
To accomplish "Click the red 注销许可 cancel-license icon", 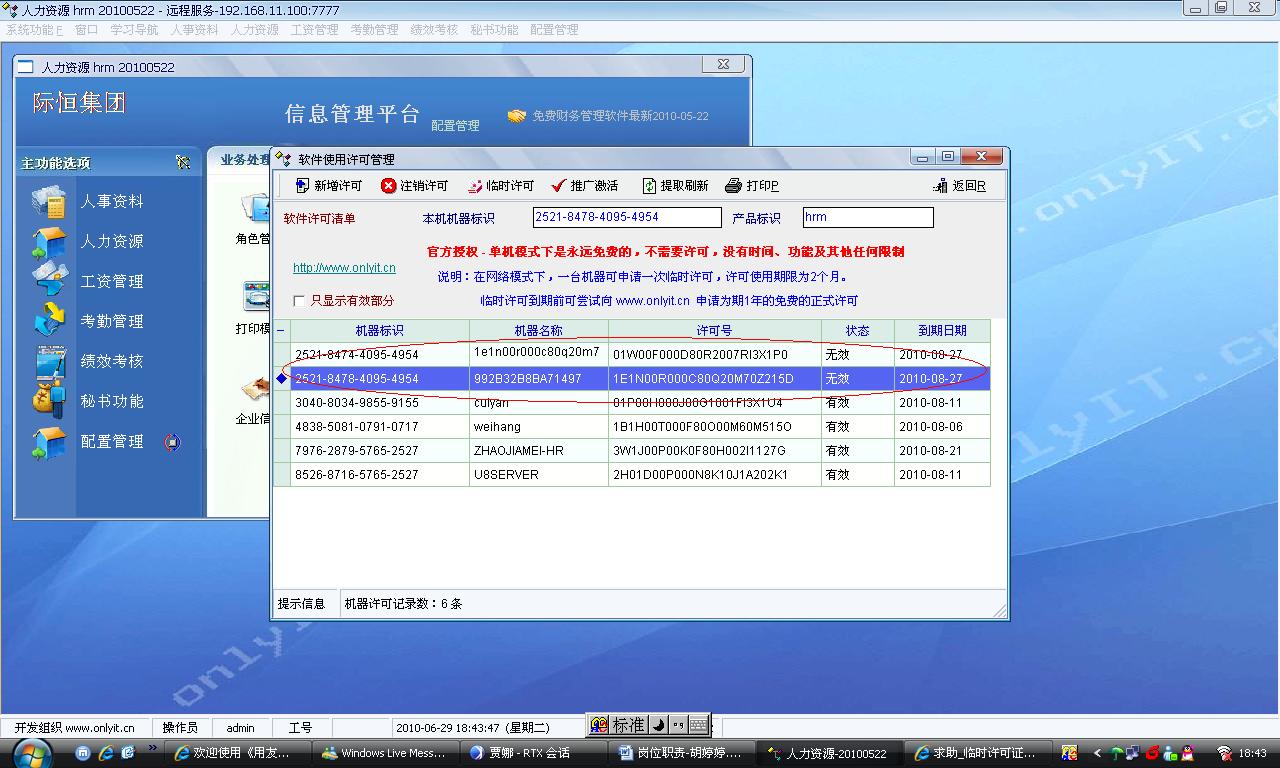I will tap(389, 186).
